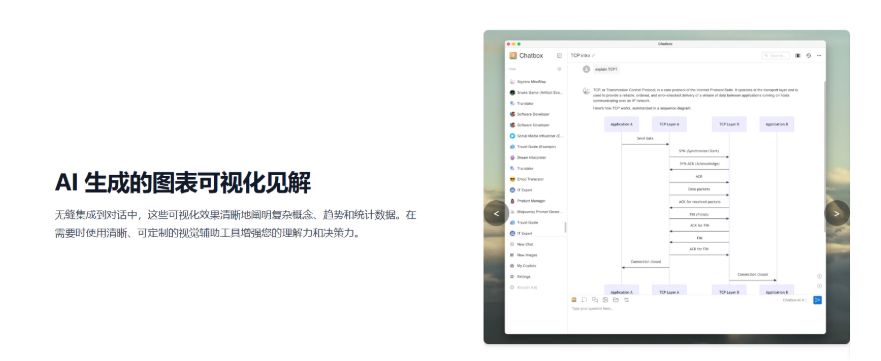Click the 'ACK for received packets' label

(x=699, y=202)
